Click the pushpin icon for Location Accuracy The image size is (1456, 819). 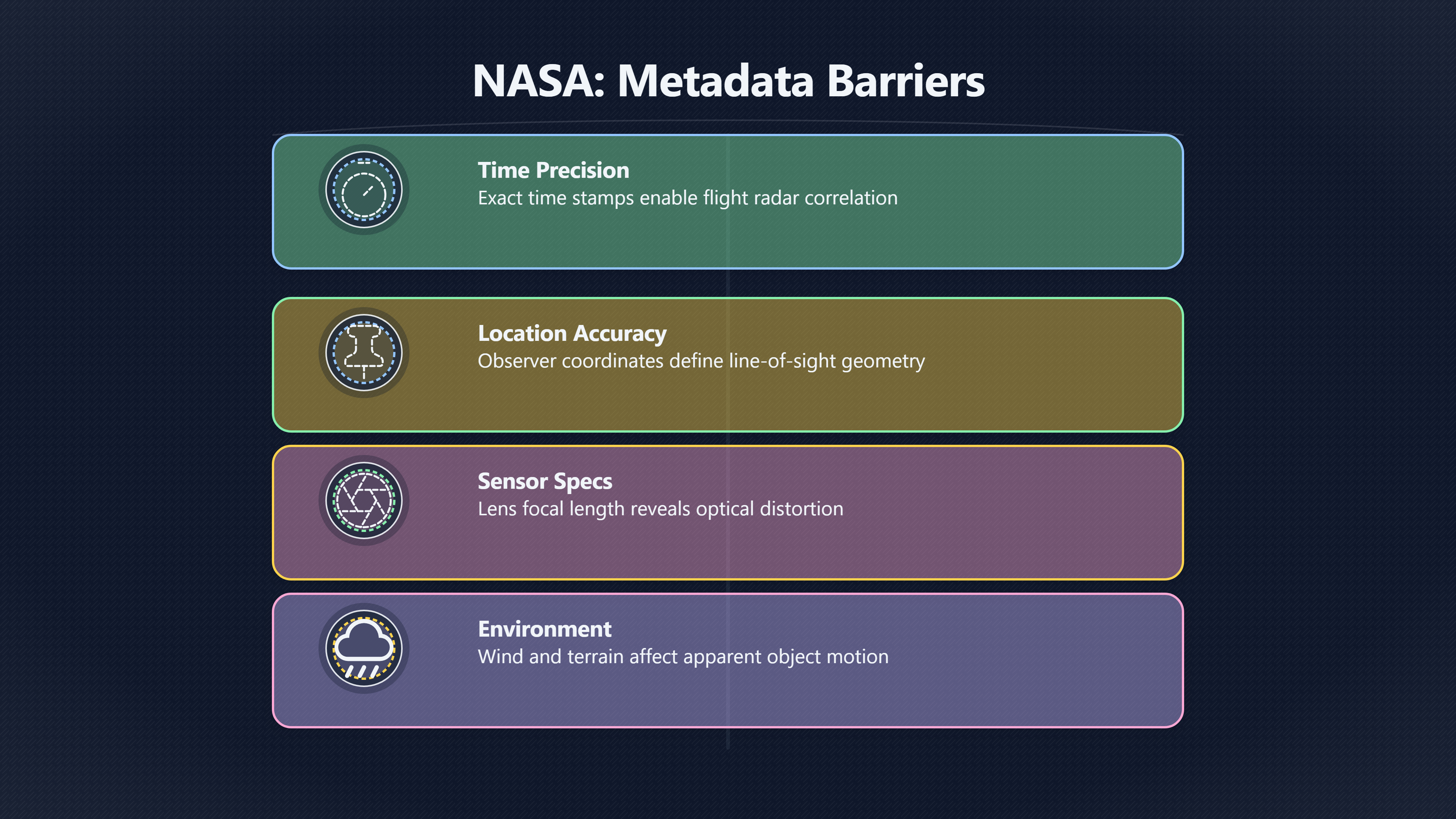(x=364, y=353)
